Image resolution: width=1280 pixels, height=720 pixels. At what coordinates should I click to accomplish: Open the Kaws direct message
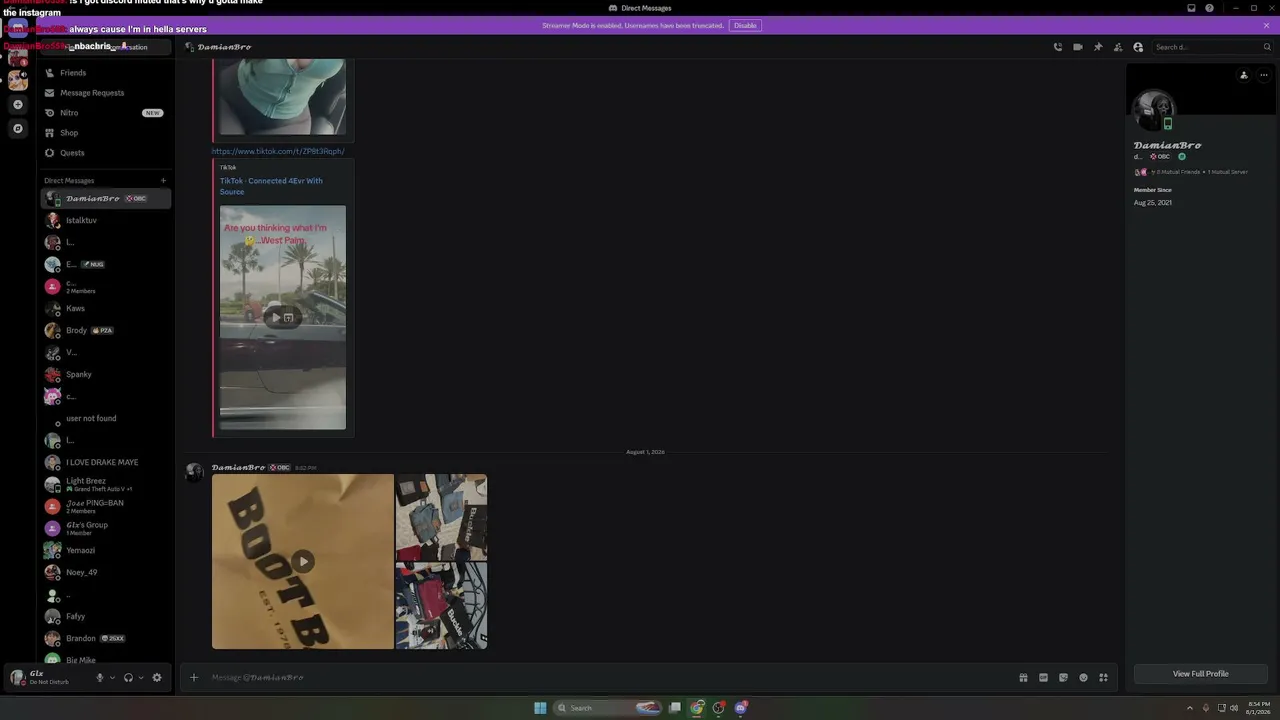[x=105, y=308]
